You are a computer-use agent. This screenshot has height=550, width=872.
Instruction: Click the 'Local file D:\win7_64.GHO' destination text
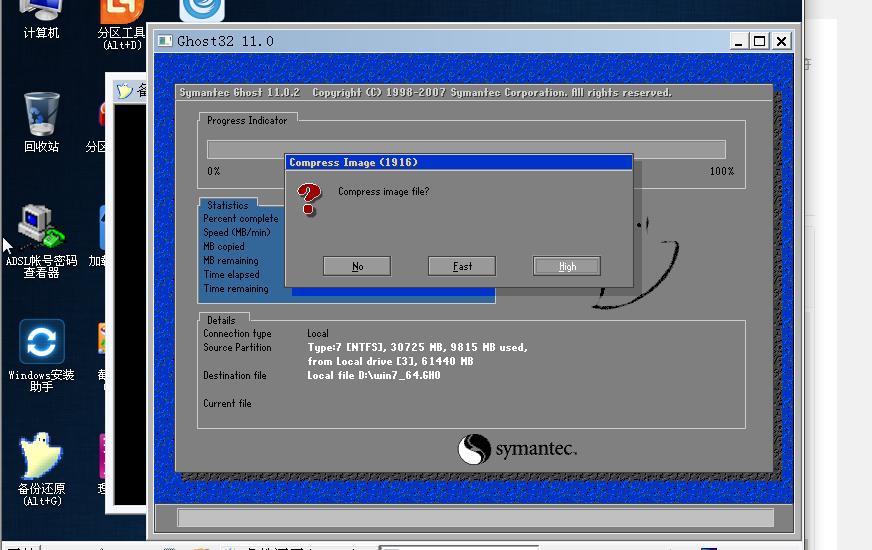tap(374, 375)
